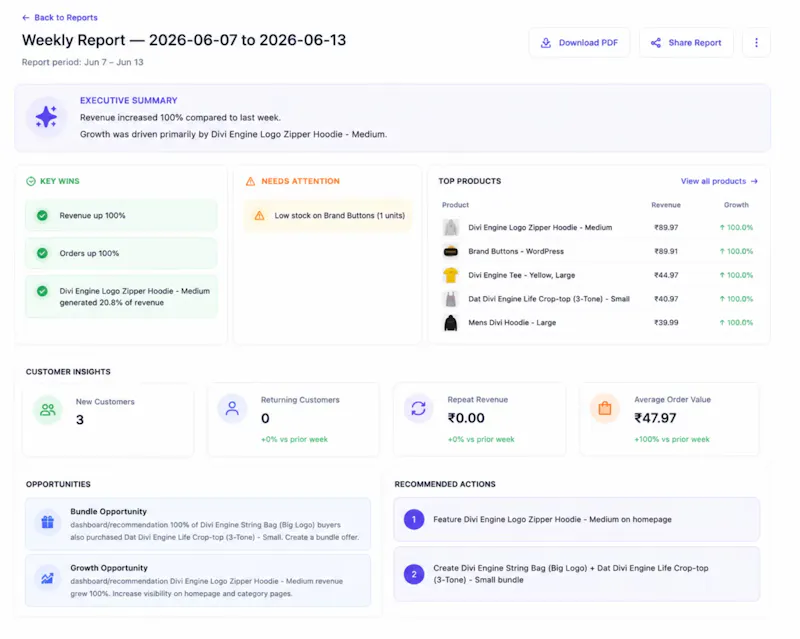Viewport: 800px width, 639px height.
Task: Click Mens Divi Hoodie black thumbnail
Action: (451, 323)
